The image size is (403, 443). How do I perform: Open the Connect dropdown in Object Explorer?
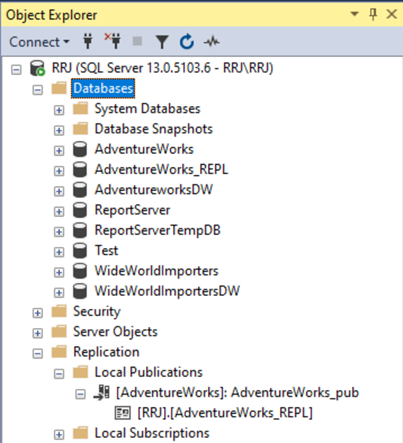coord(39,42)
